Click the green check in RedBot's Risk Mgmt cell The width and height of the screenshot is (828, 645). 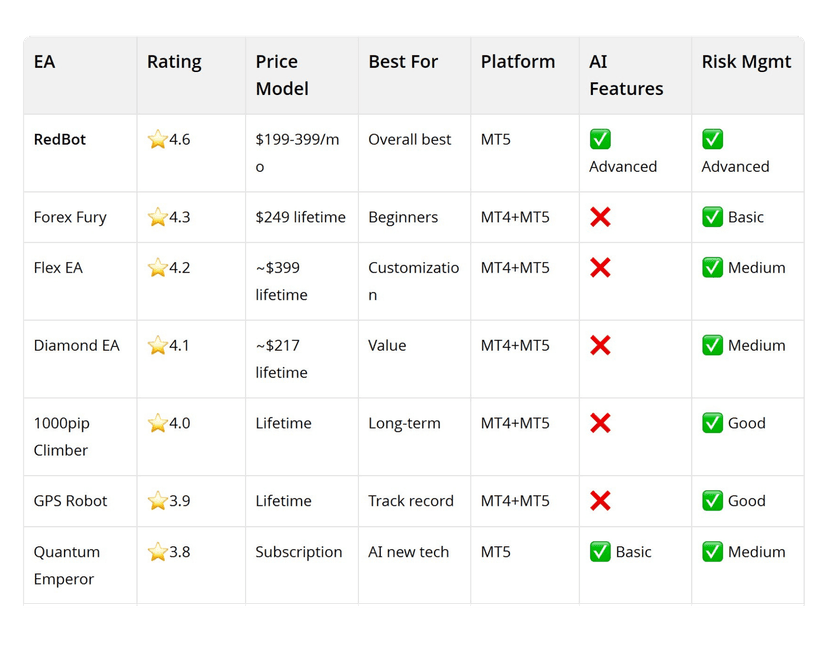point(712,139)
